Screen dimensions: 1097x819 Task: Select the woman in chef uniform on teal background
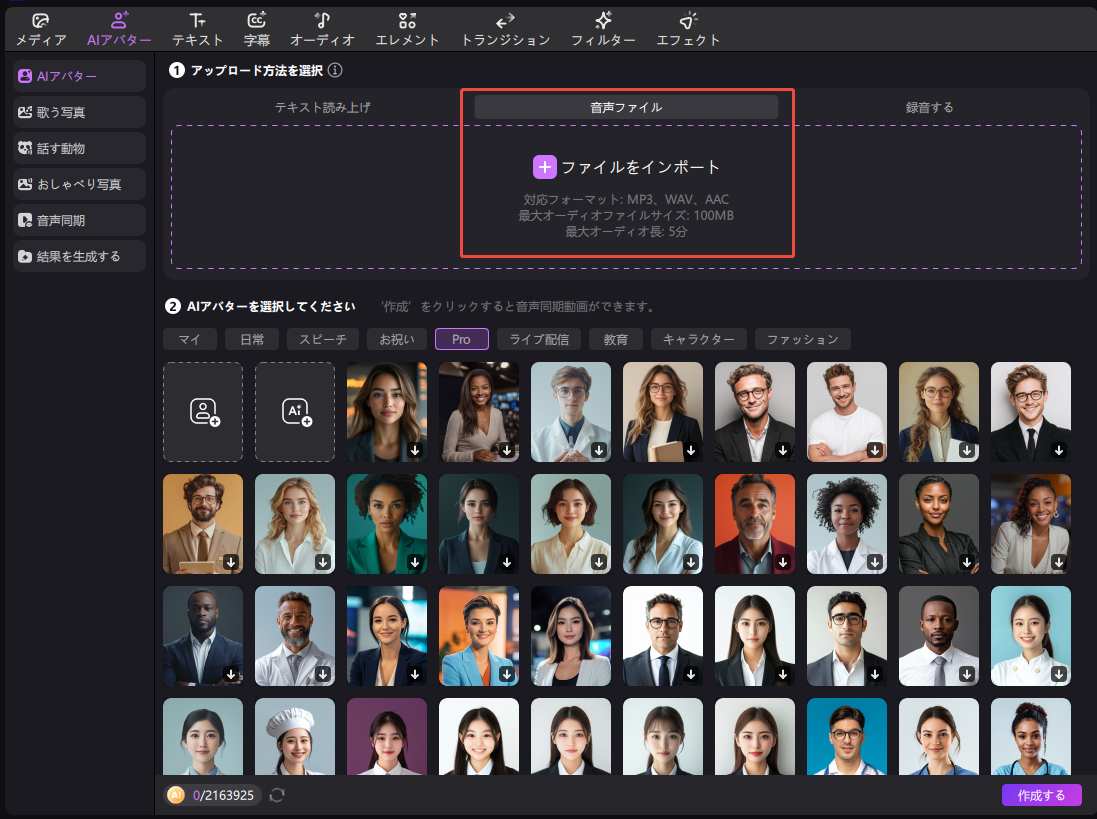[1031, 636]
